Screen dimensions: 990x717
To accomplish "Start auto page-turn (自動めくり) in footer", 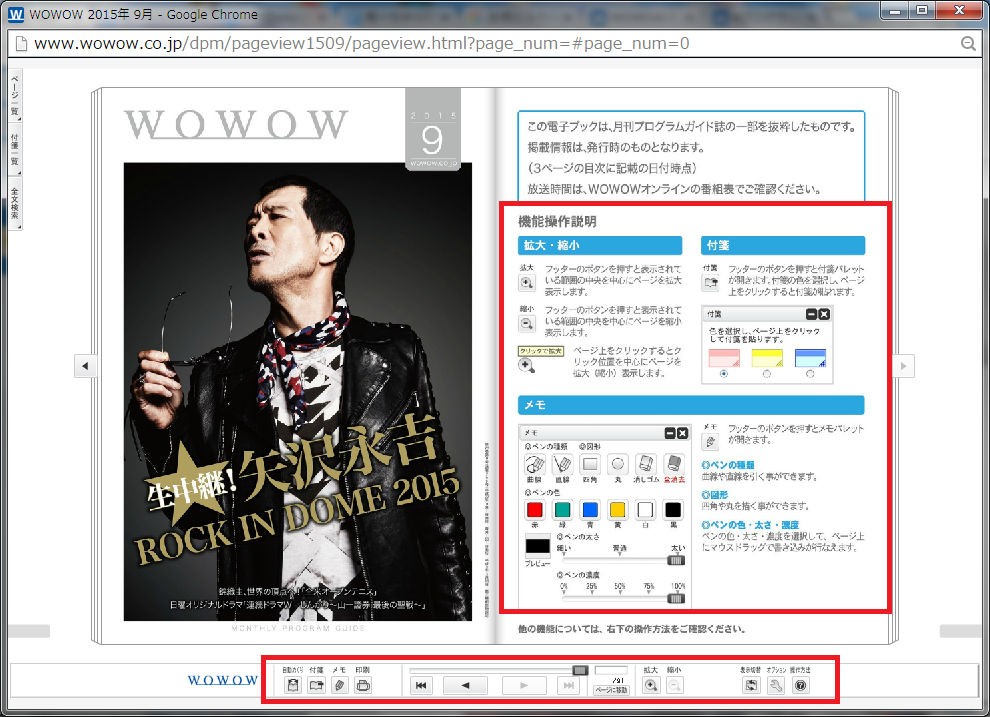I will click(292, 685).
